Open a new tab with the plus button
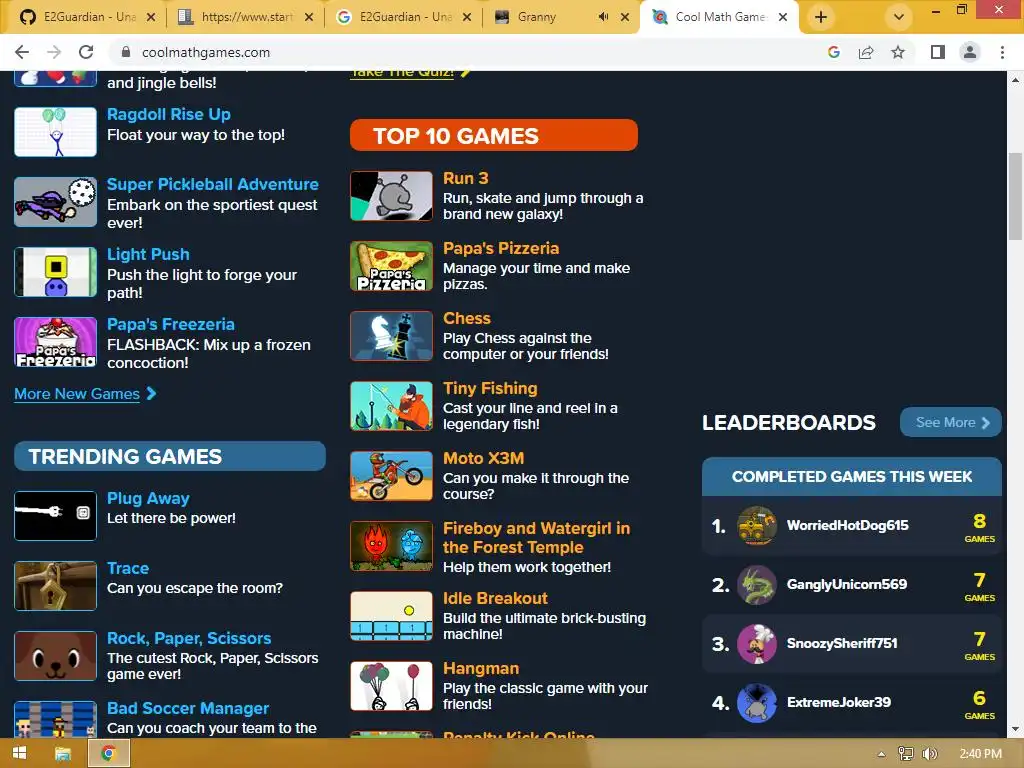 click(821, 18)
